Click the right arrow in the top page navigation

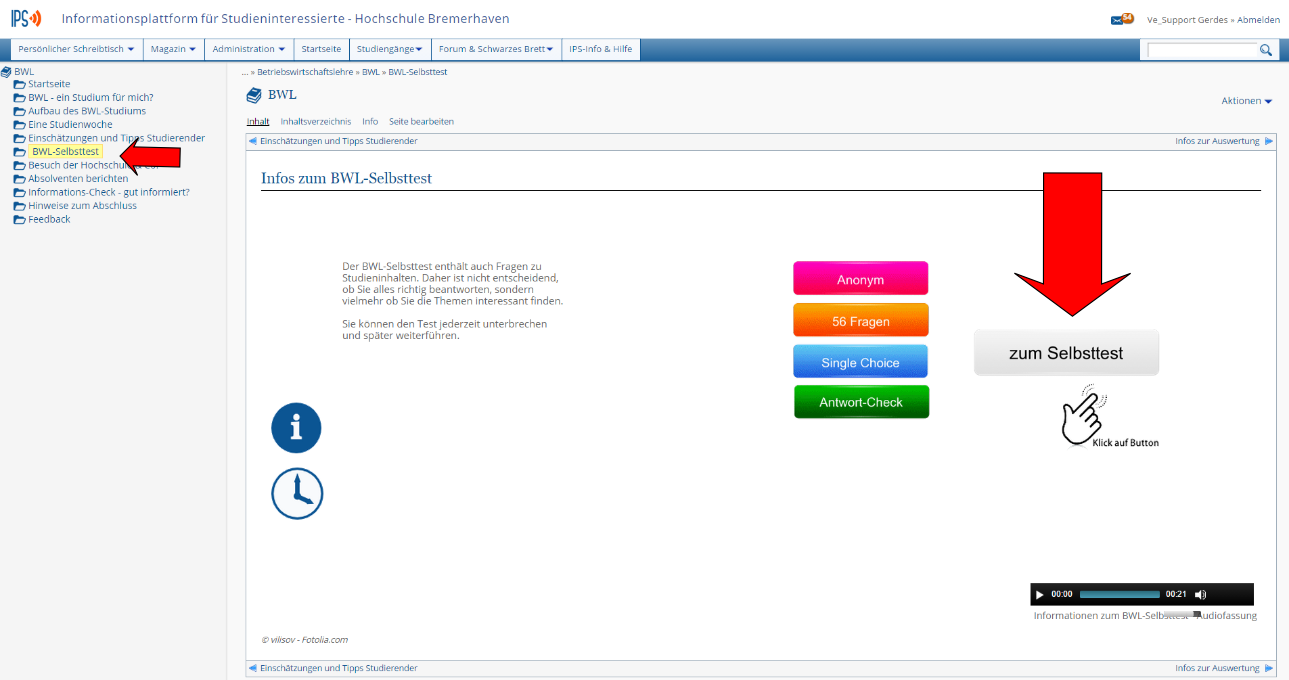pos(1269,141)
